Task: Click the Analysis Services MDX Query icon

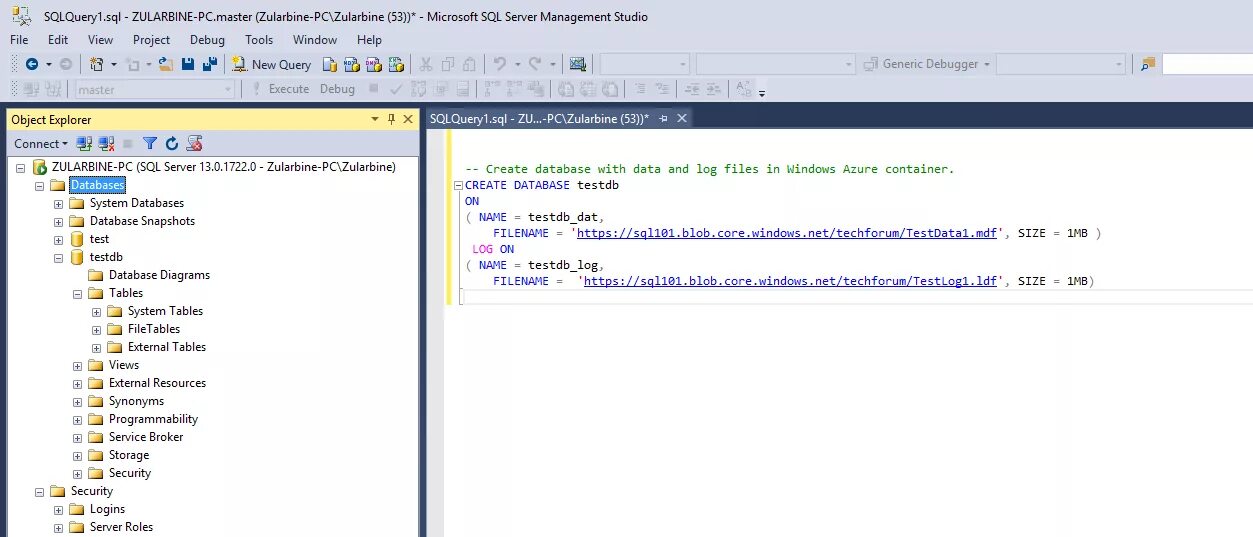Action: (x=352, y=64)
